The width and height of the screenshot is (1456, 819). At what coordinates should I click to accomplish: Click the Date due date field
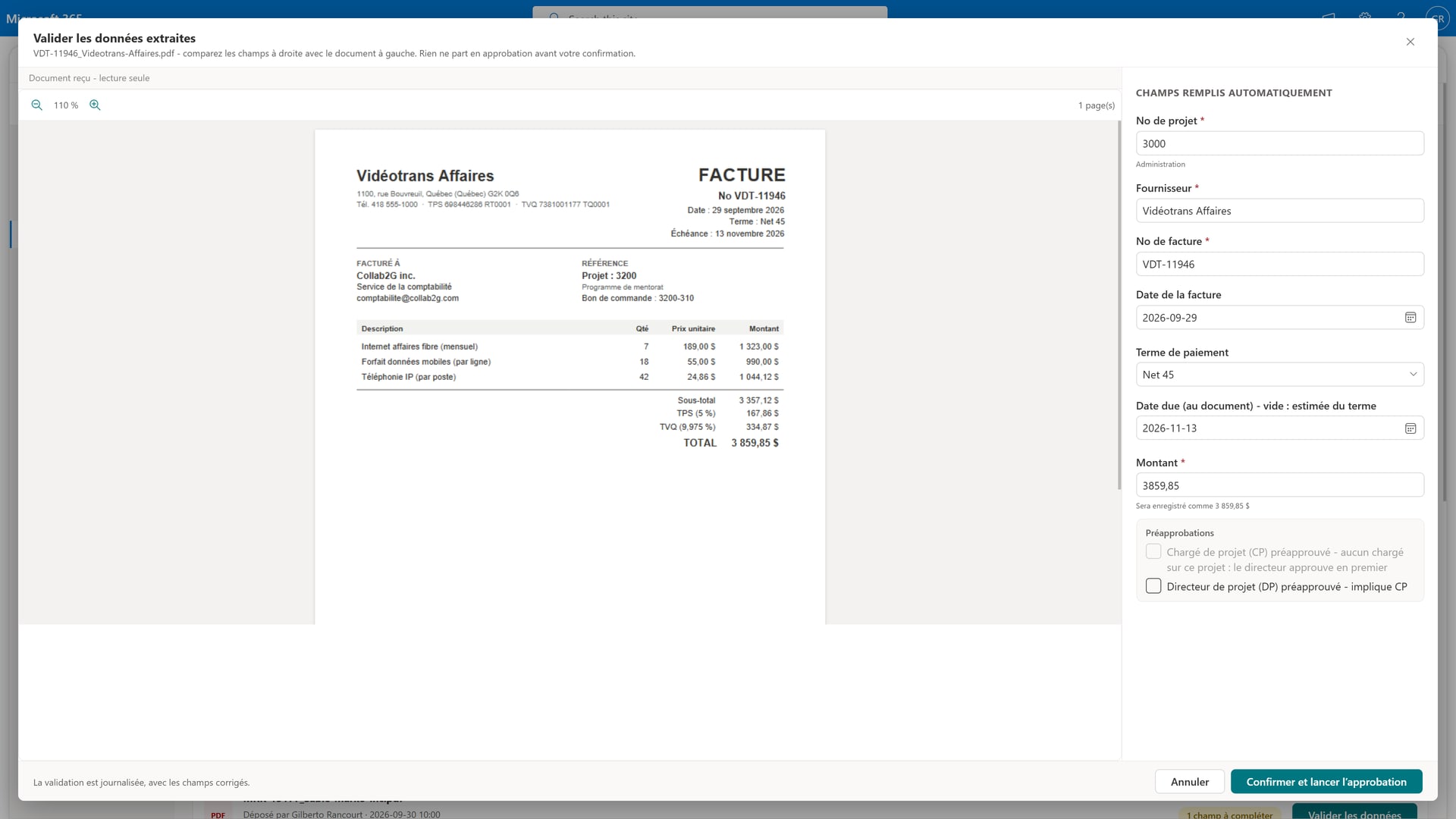pyautogui.click(x=1280, y=428)
